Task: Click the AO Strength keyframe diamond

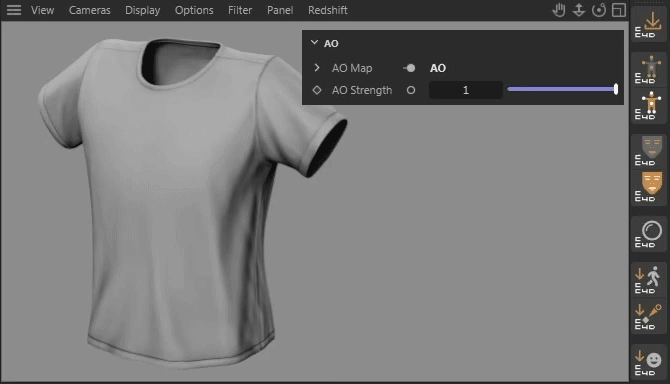Action: 317,90
